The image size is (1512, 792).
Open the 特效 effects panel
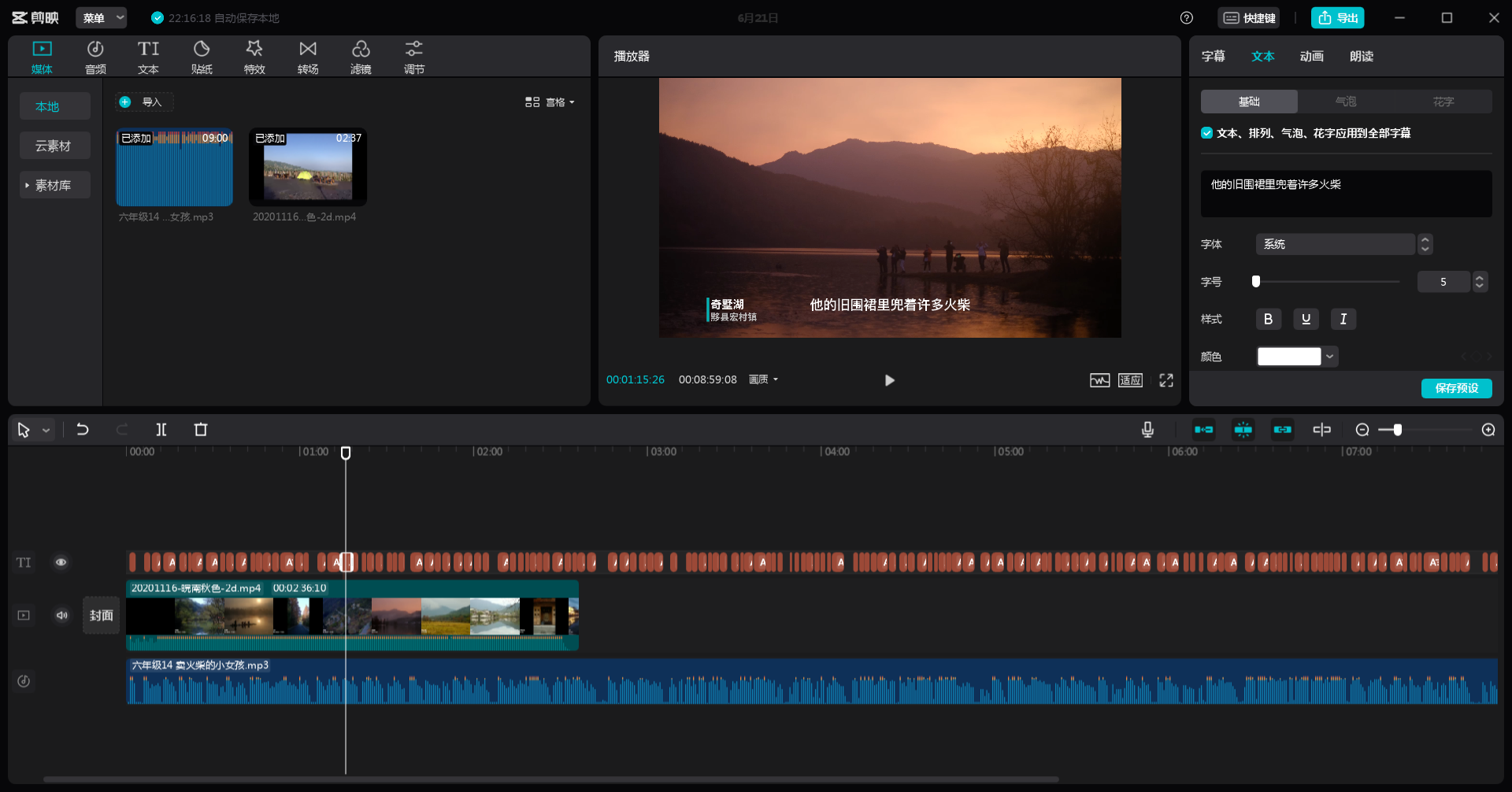pos(254,57)
